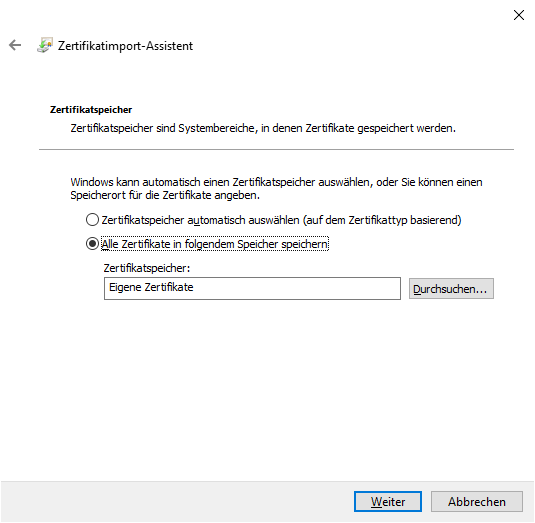Cancel the wizard with Abbrechen
Viewport: 535px width, 523px height.
tap(477, 502)
